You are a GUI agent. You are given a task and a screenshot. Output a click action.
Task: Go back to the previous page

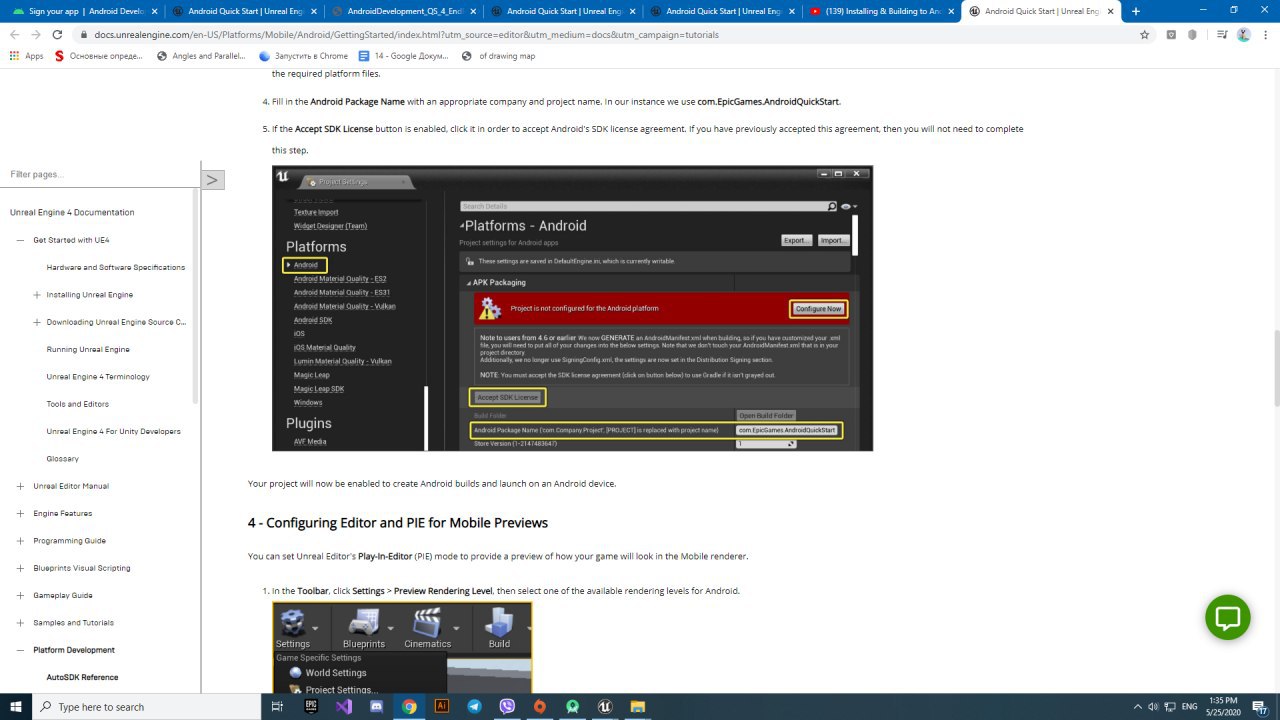[15, 34]
